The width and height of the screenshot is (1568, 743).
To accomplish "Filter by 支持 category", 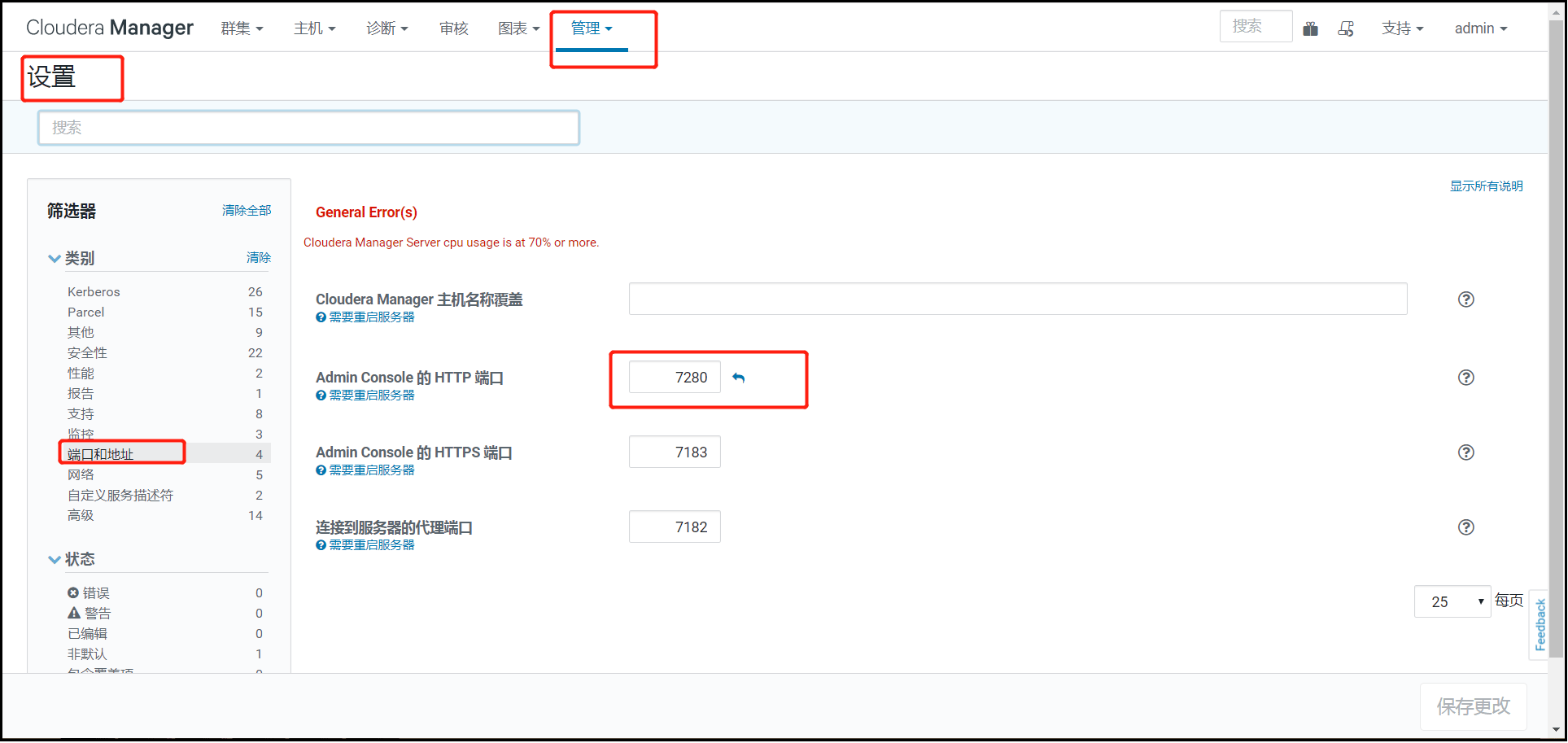I will tap(165, 414).
